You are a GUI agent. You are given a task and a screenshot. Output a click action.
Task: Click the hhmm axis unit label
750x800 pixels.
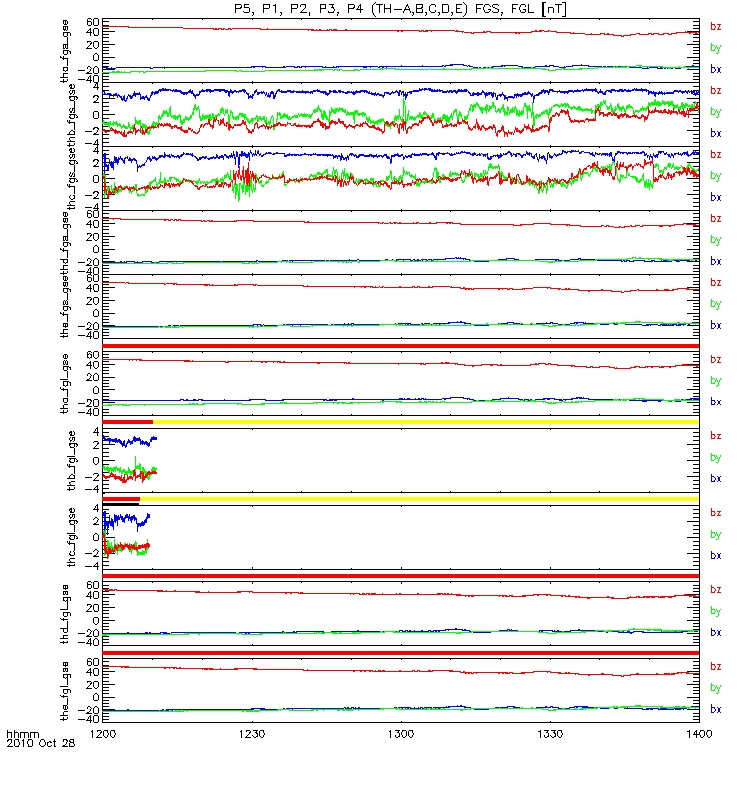click(22, 734)
